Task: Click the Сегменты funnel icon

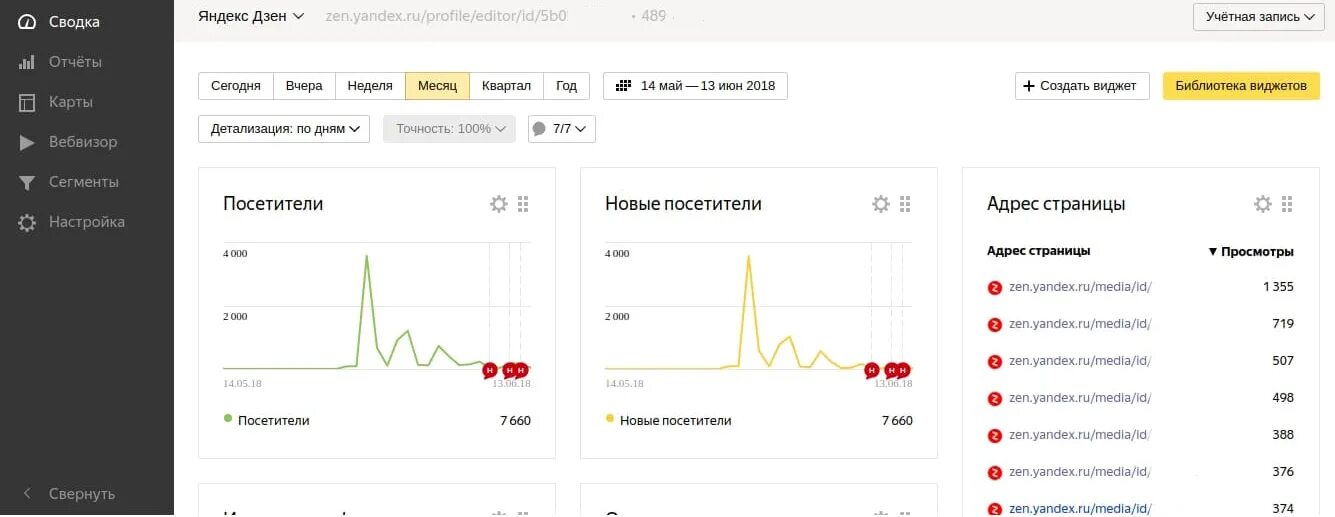Action: click(x=27, y=182)
